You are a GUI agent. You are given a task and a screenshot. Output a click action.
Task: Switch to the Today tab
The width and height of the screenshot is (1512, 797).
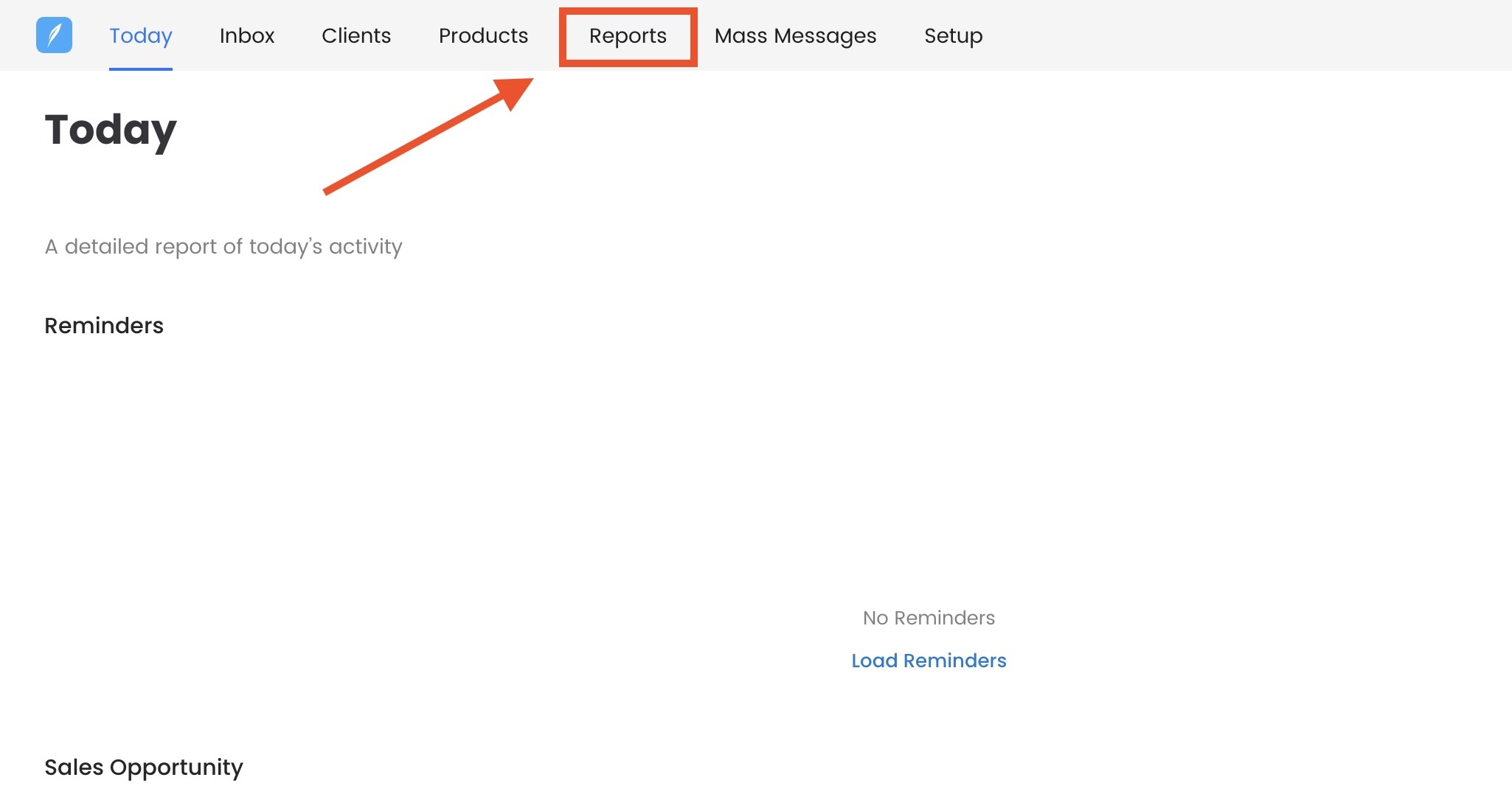tap(140, 35)
